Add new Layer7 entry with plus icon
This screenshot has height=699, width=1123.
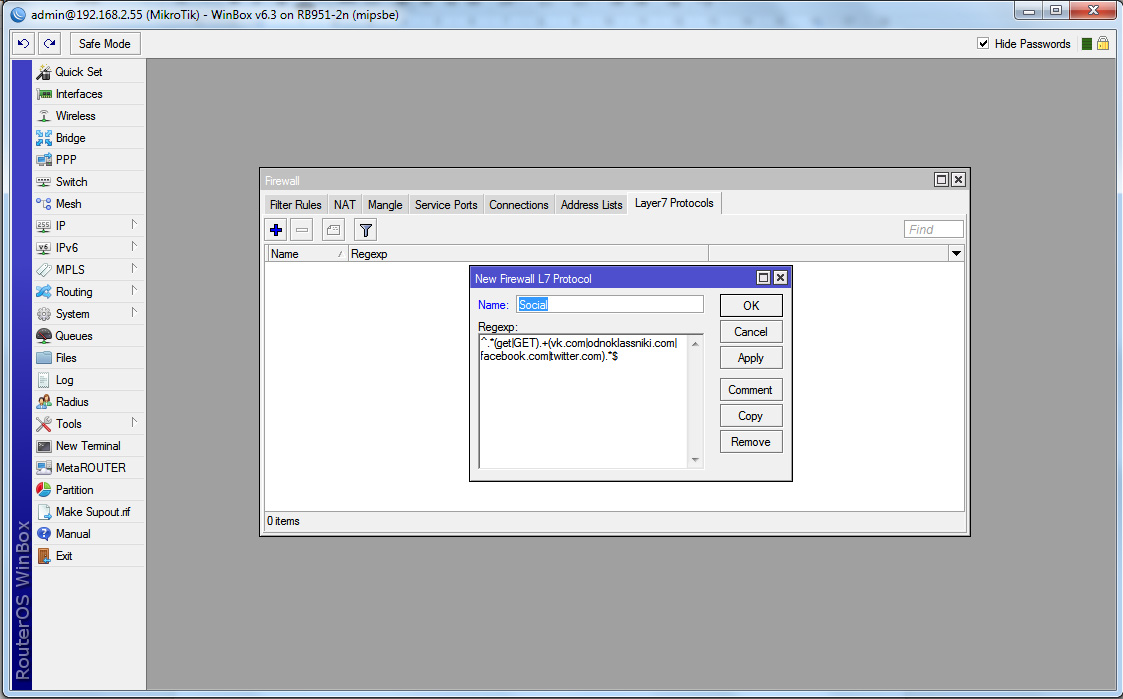pyautogui.click(x=276, y=230)
